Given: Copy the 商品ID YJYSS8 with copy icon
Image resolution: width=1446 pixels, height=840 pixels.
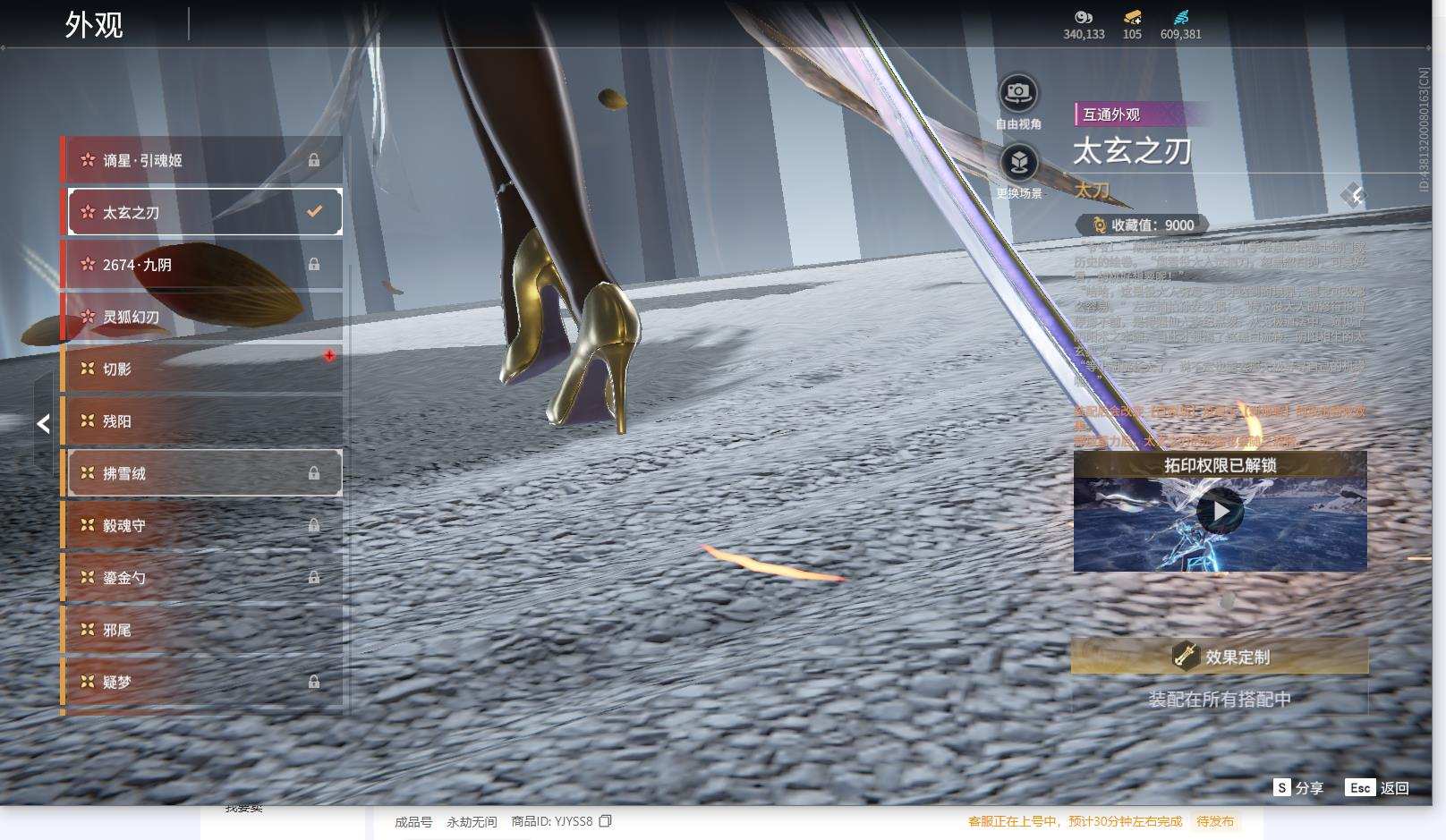Looking at the screenshot, I should click(606, 821).
